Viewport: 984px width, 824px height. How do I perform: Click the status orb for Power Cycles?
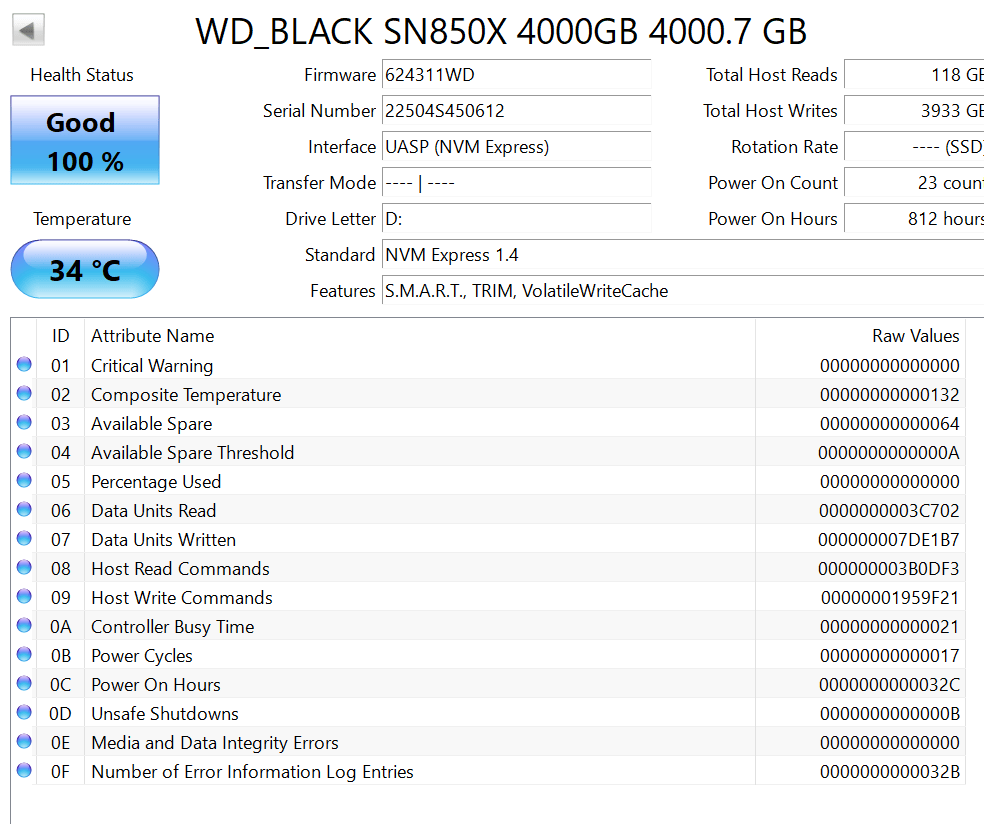click(24, 654)
